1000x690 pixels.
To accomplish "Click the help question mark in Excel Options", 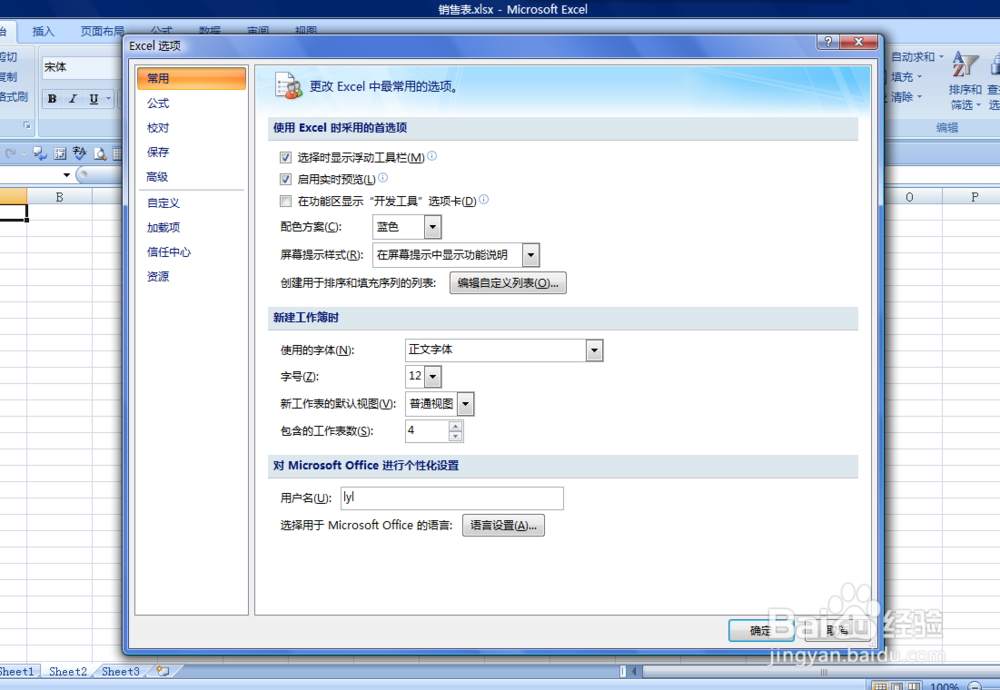I will (828, 42).
